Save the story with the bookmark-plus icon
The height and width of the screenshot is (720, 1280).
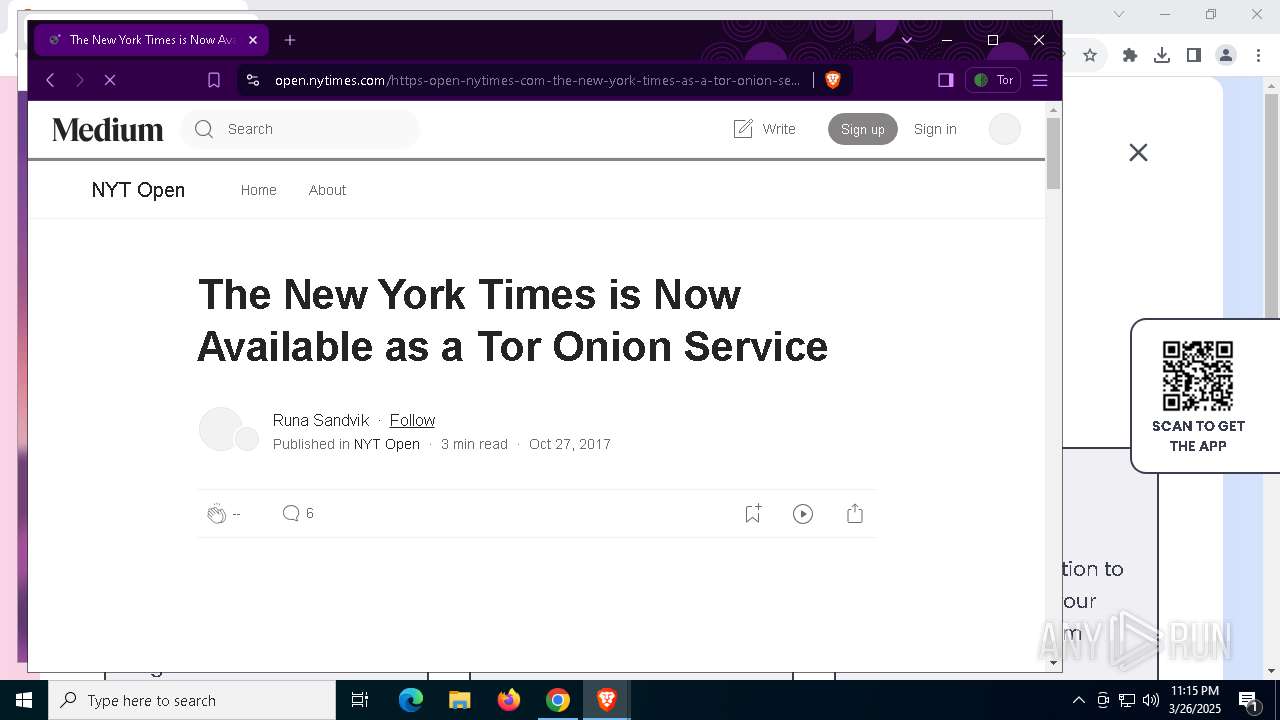[753, 513]
